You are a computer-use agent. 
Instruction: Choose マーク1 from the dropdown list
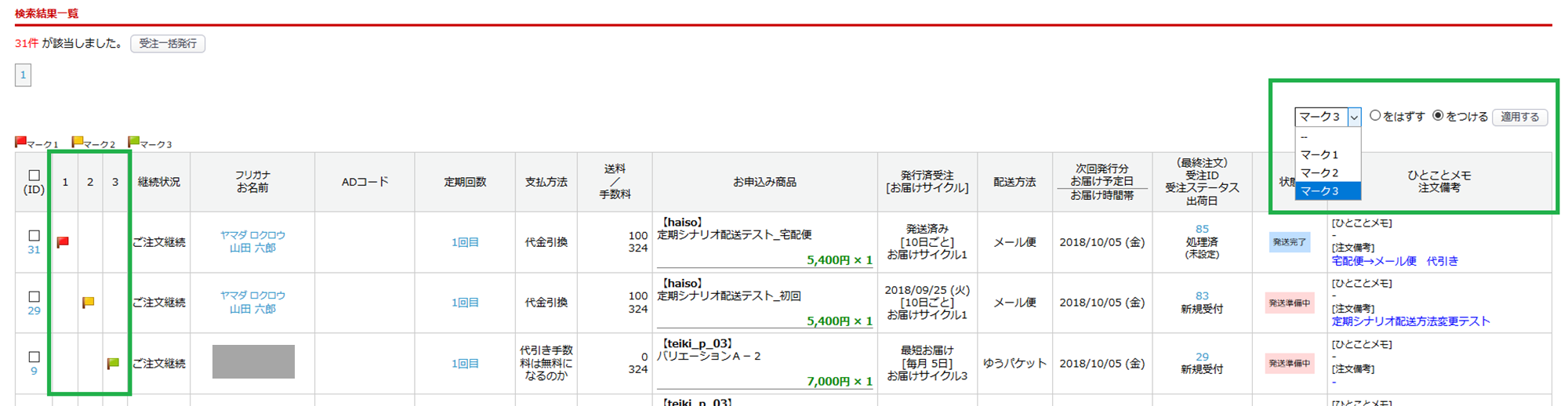click(x=1319, y=154)
